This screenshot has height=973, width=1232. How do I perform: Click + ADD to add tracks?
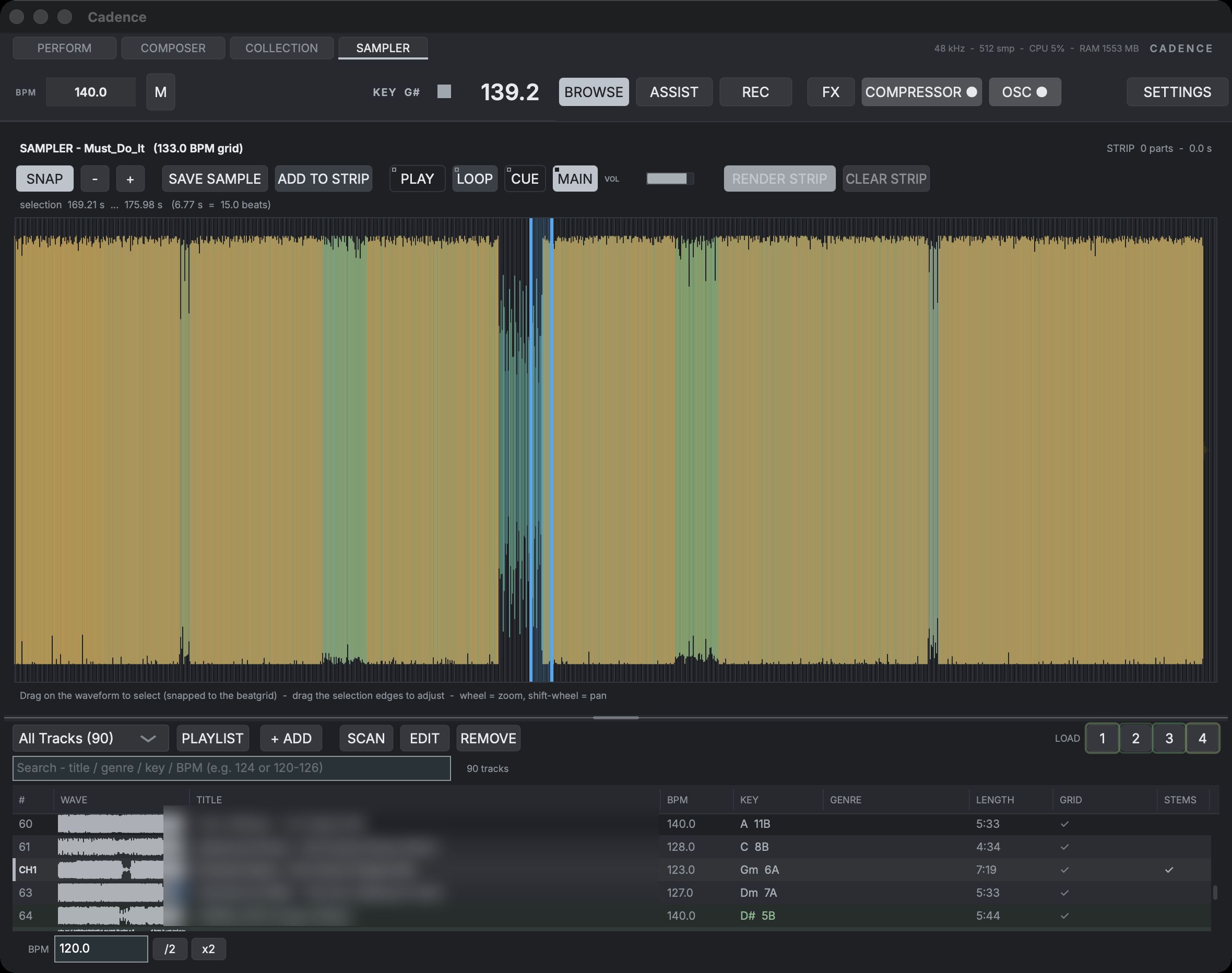(x=291, y=738)
